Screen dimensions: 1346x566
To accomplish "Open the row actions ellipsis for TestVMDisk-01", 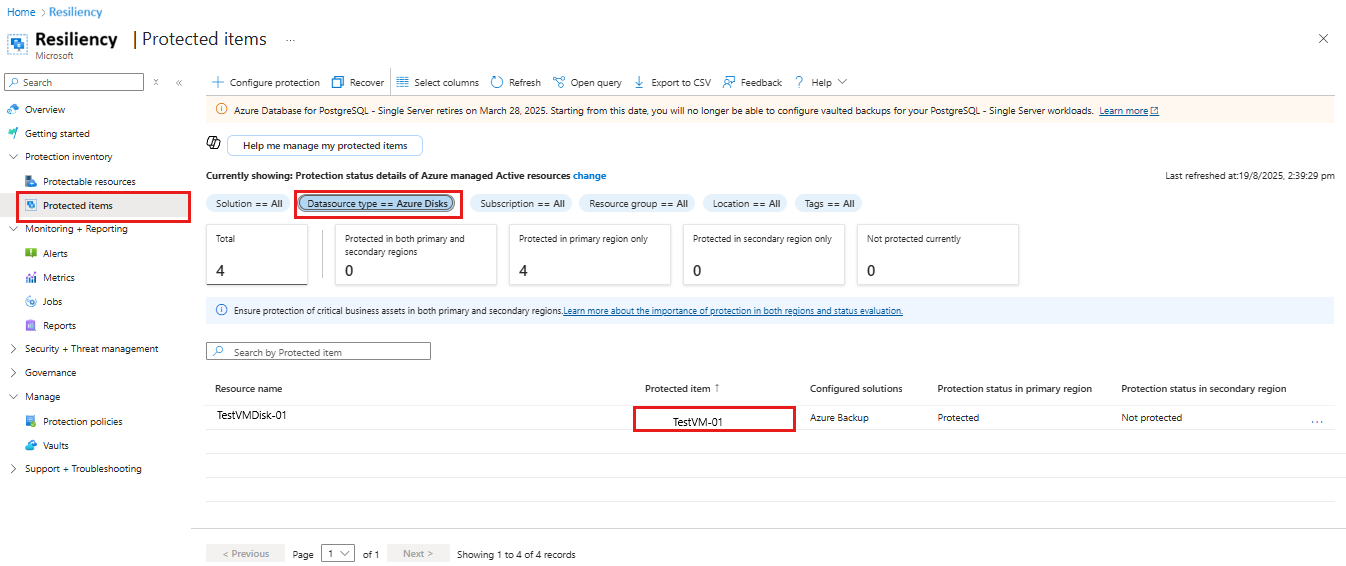I will [1317, 421].
